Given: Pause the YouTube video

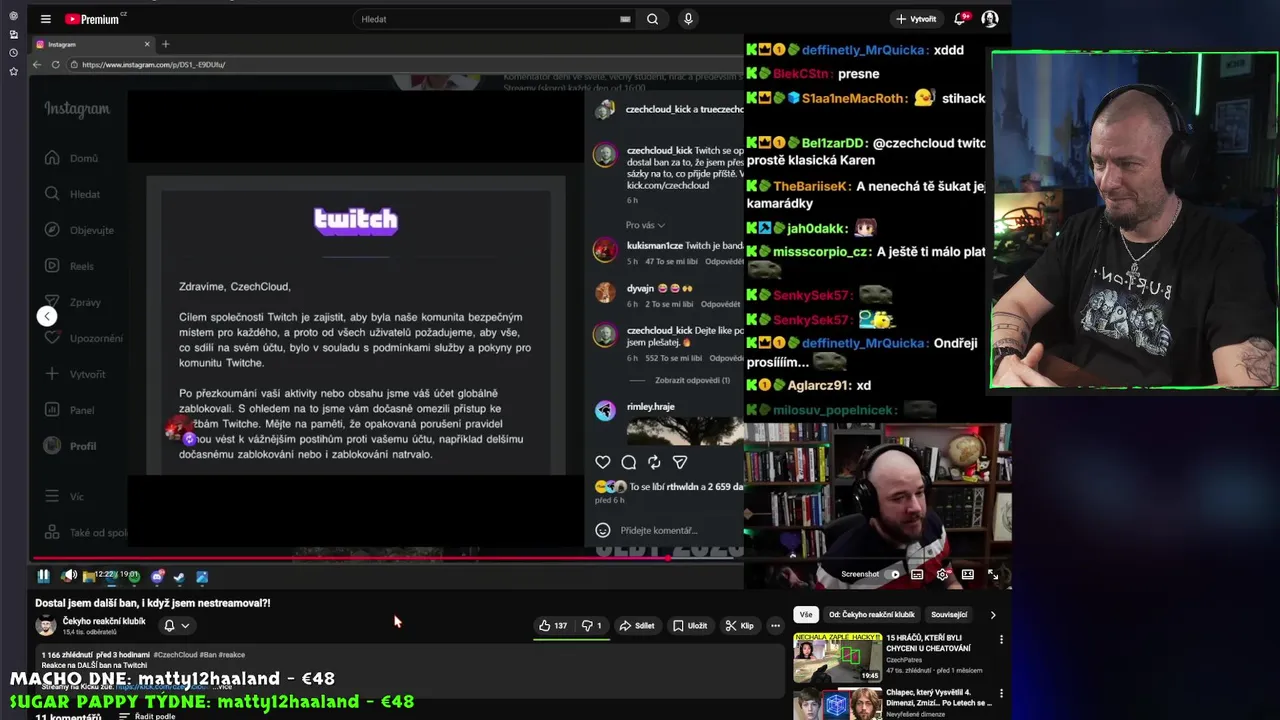Looking at the screenshot, I should click(x=44, y=576).
